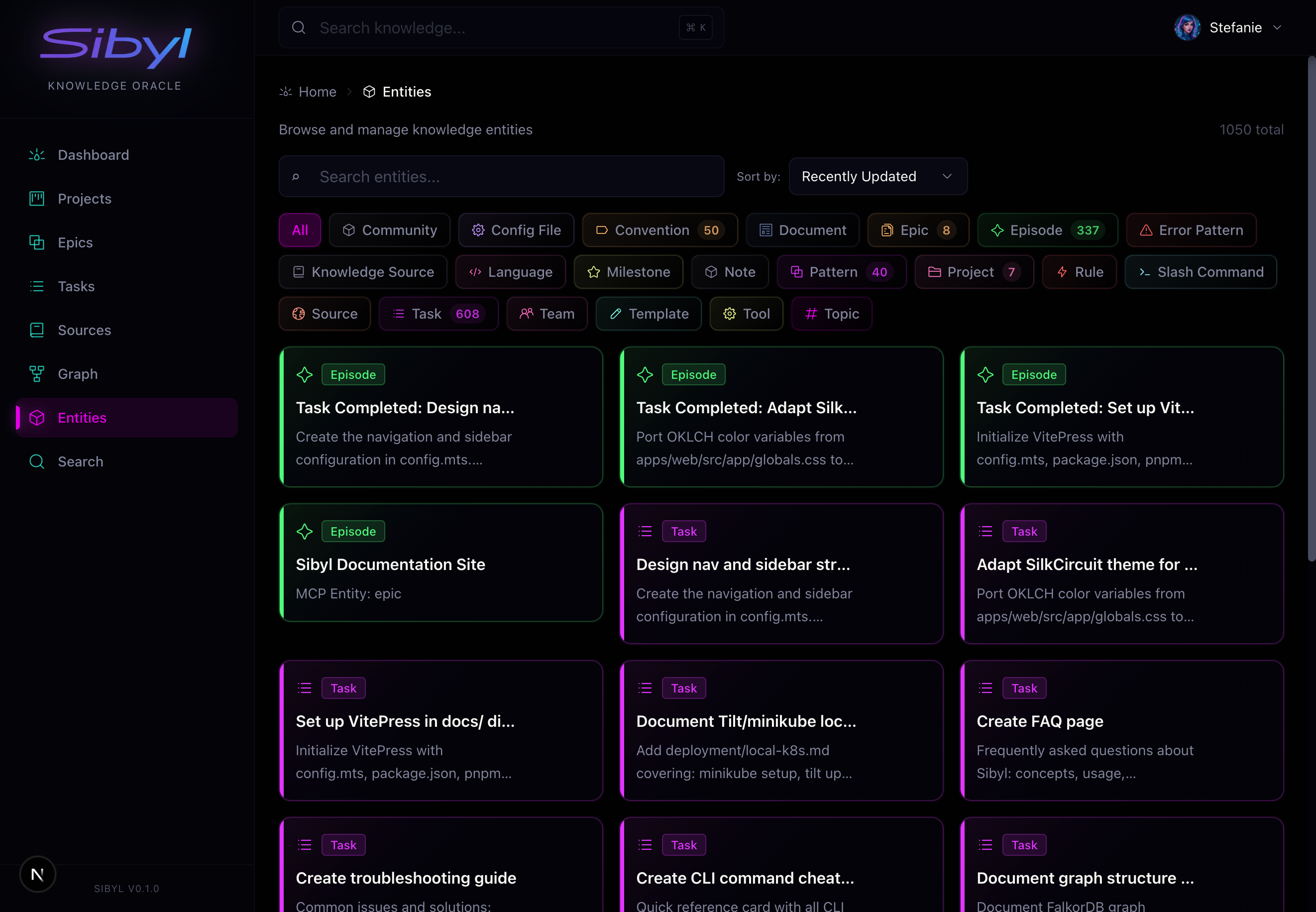
Task: Click the Projects icon in the sidebar
Action: click(x=36, y=198)
